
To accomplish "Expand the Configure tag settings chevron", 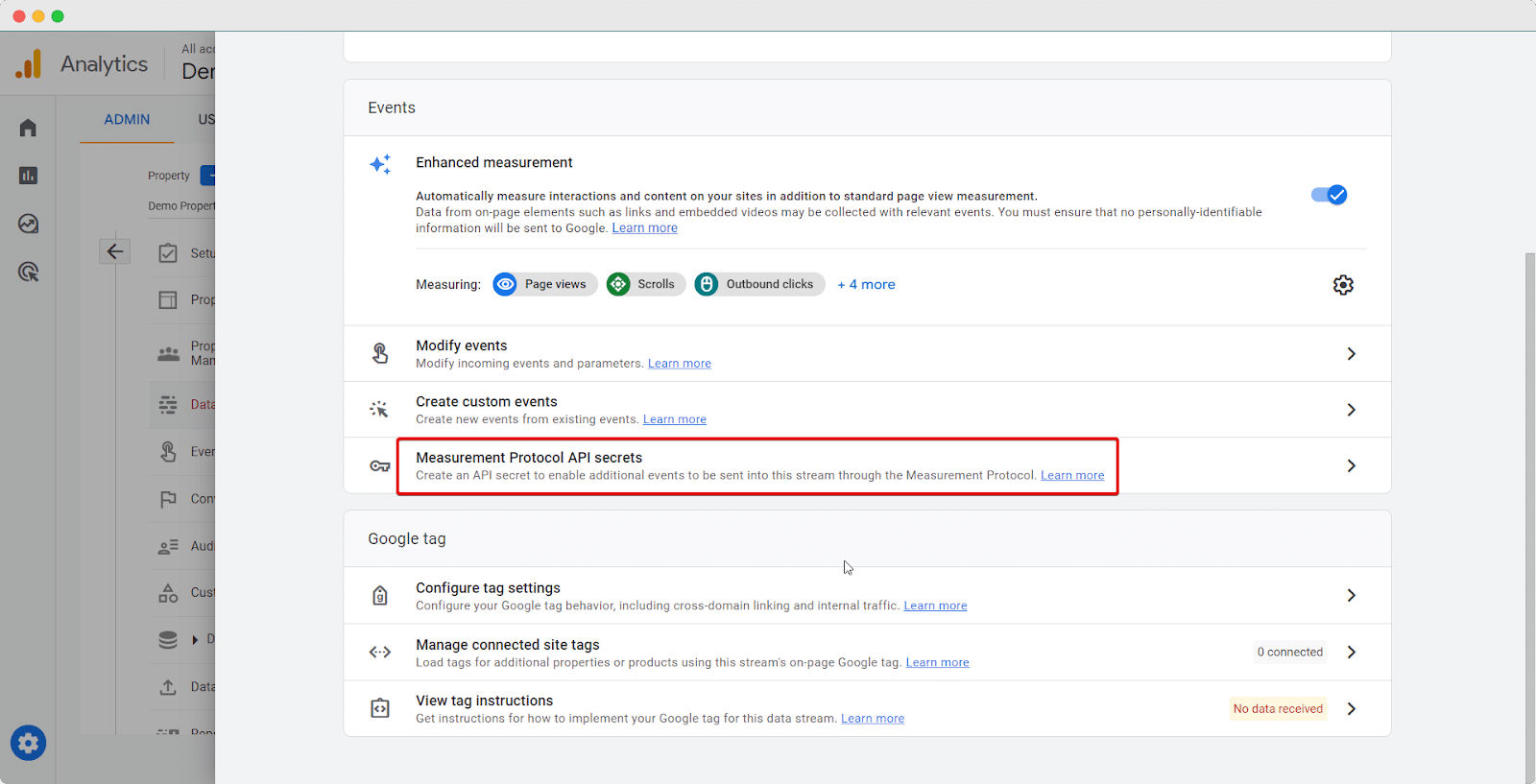I will coord(1351,595).
